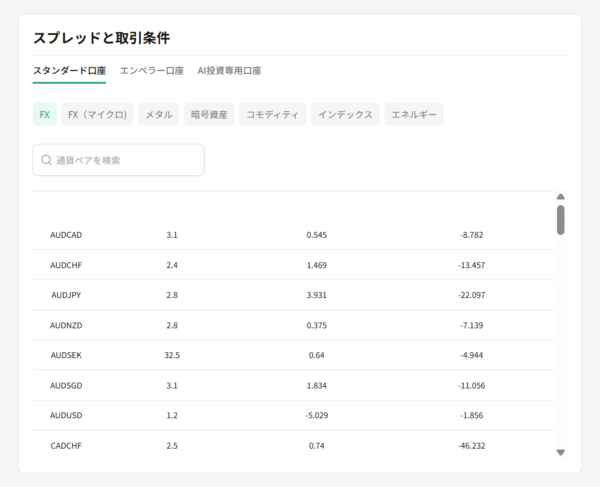Select the AI投資専用口座 tab
This screenshot has width=600, height=487.
pos(229,71)
